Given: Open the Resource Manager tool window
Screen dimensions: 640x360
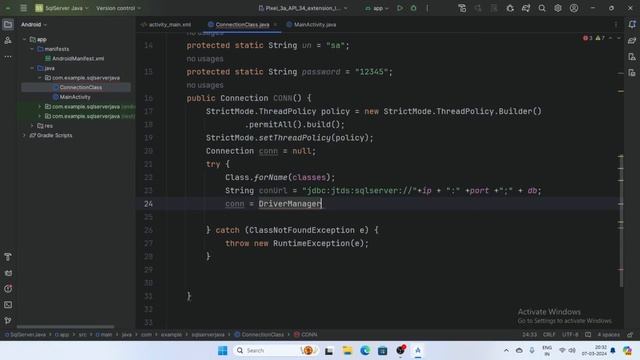Looking at the screenshot, I should pyautogui.click(x=8, y=40).
